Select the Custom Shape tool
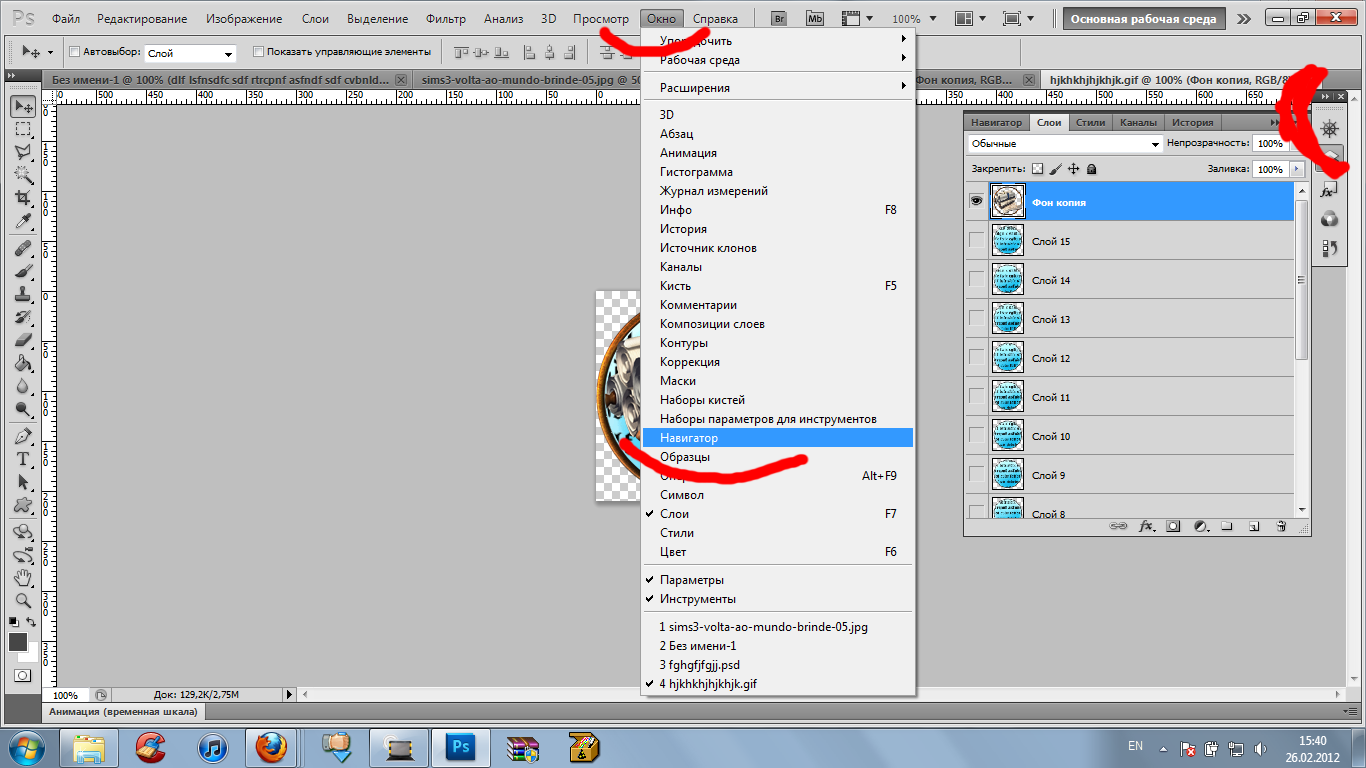 23,505
